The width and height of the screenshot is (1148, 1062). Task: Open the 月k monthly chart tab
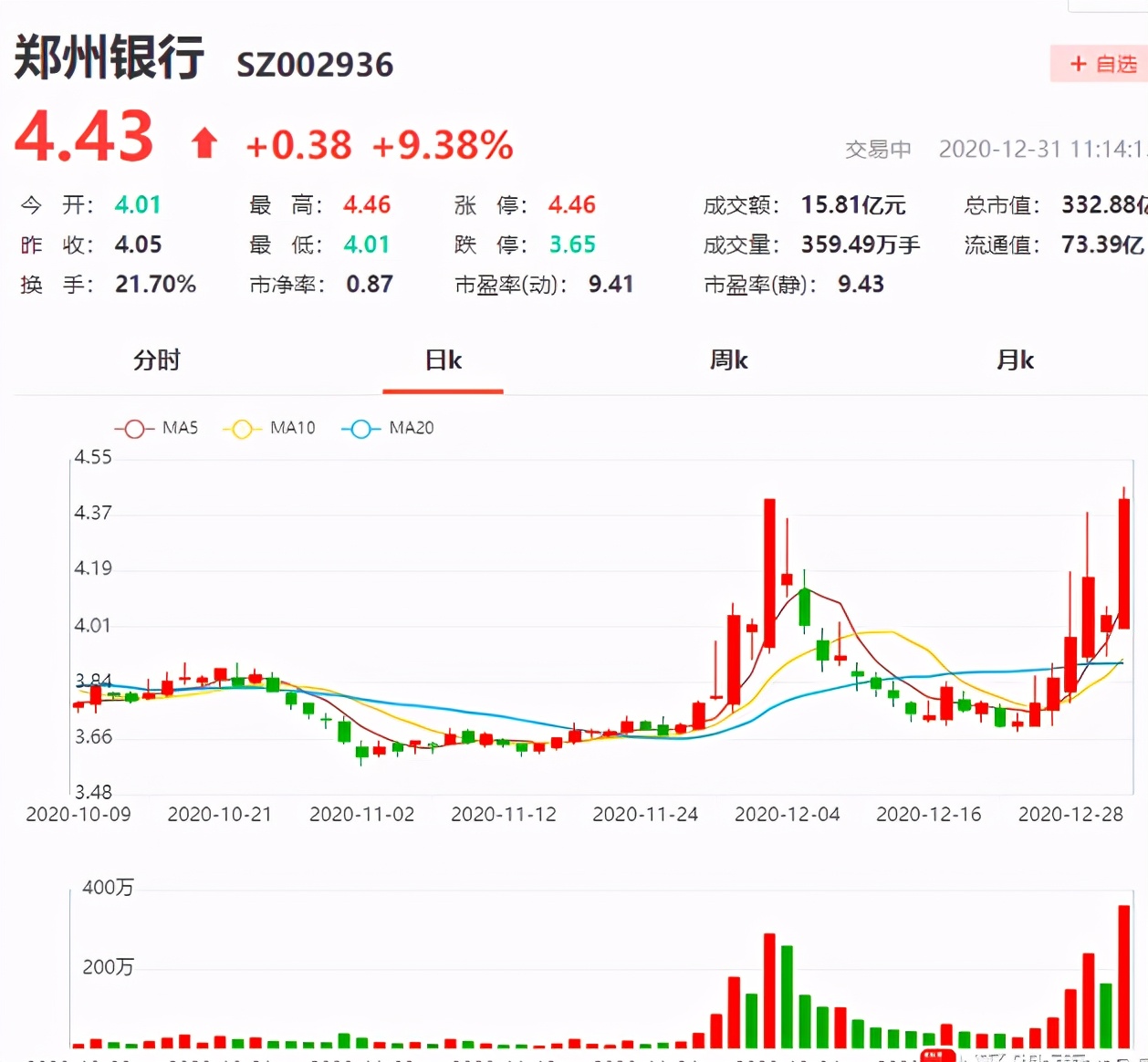(1016, 360)
